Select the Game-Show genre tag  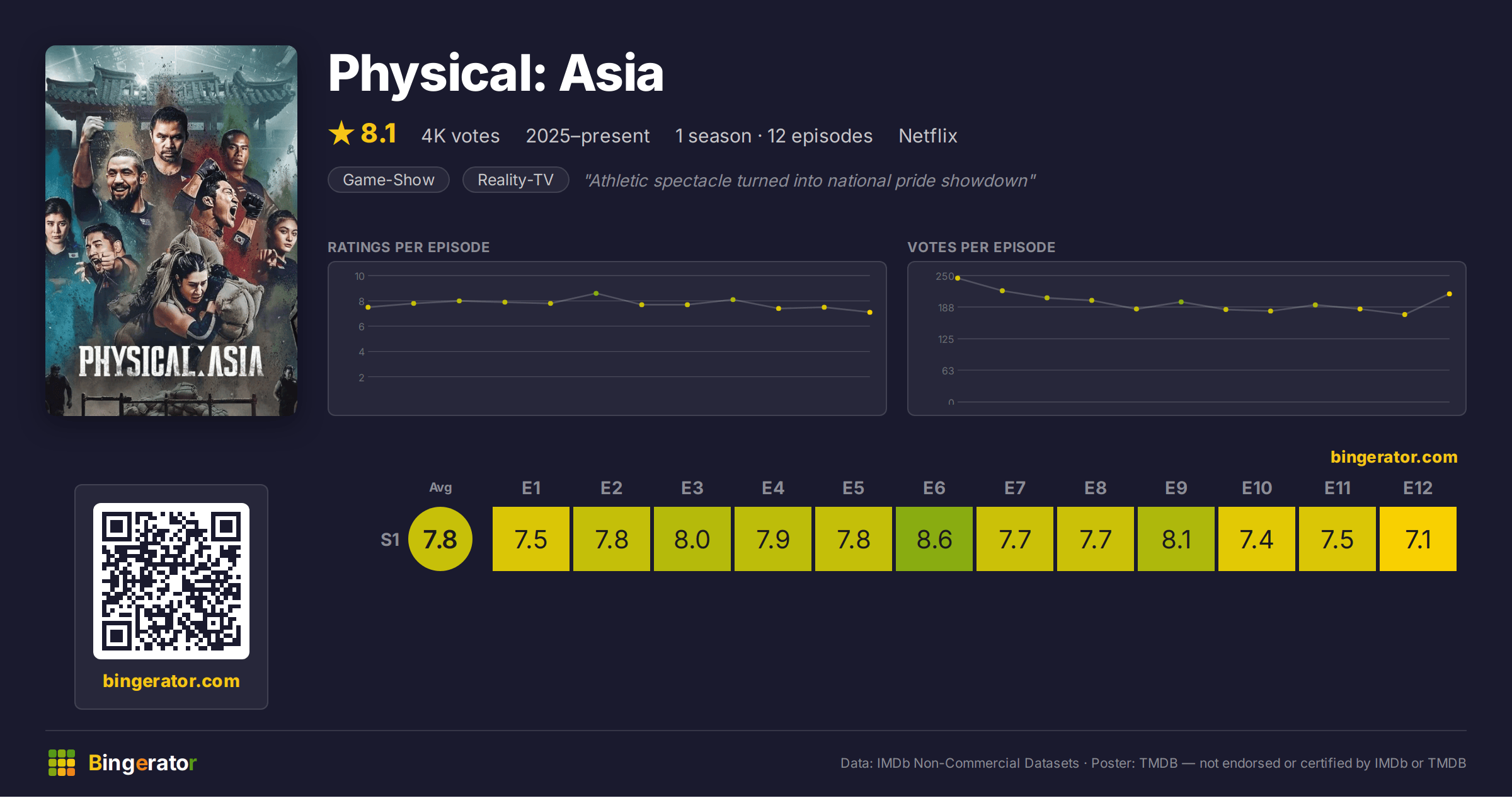[x=389, y=180]
